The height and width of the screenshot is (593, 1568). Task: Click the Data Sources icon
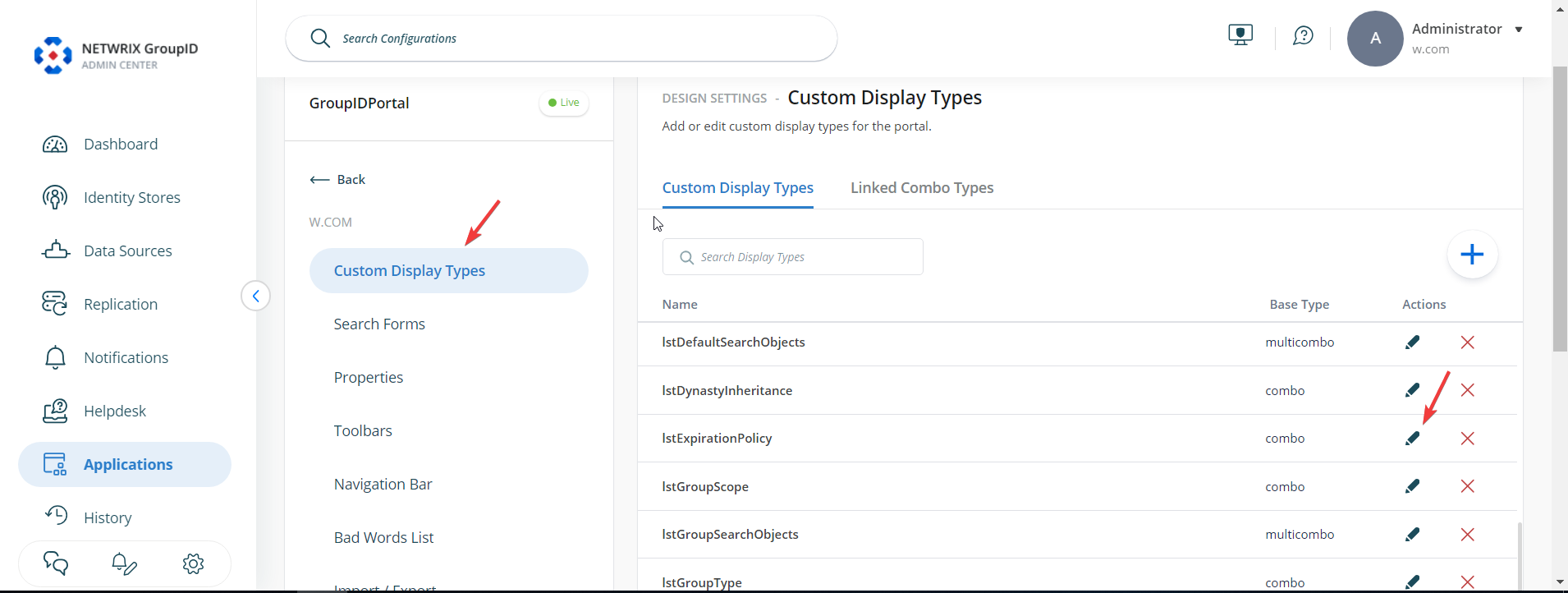point(55,250)
